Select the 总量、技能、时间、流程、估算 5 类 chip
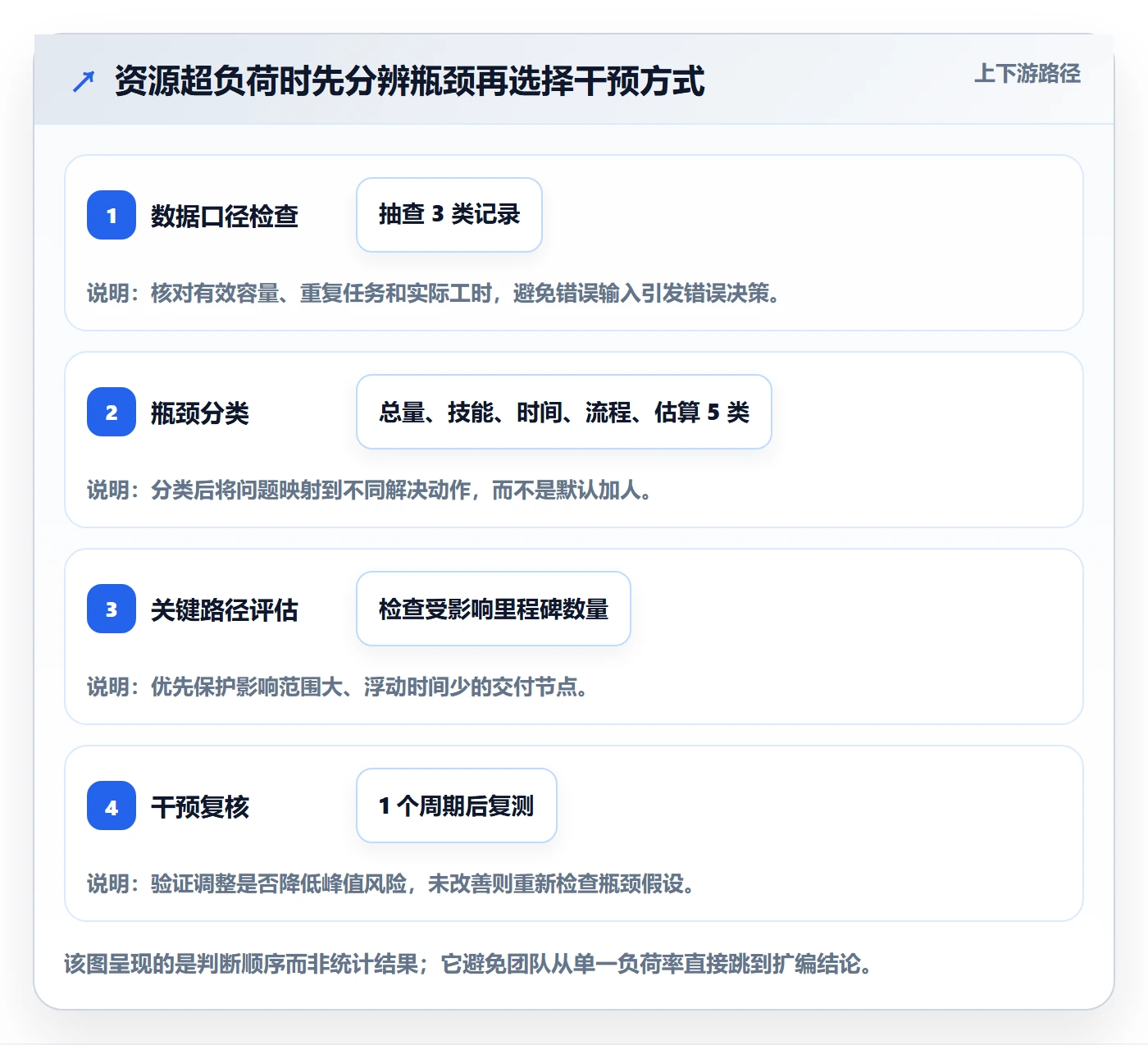The width and height of the screenshot is (1148, 1045). click(x=564, y=412)
